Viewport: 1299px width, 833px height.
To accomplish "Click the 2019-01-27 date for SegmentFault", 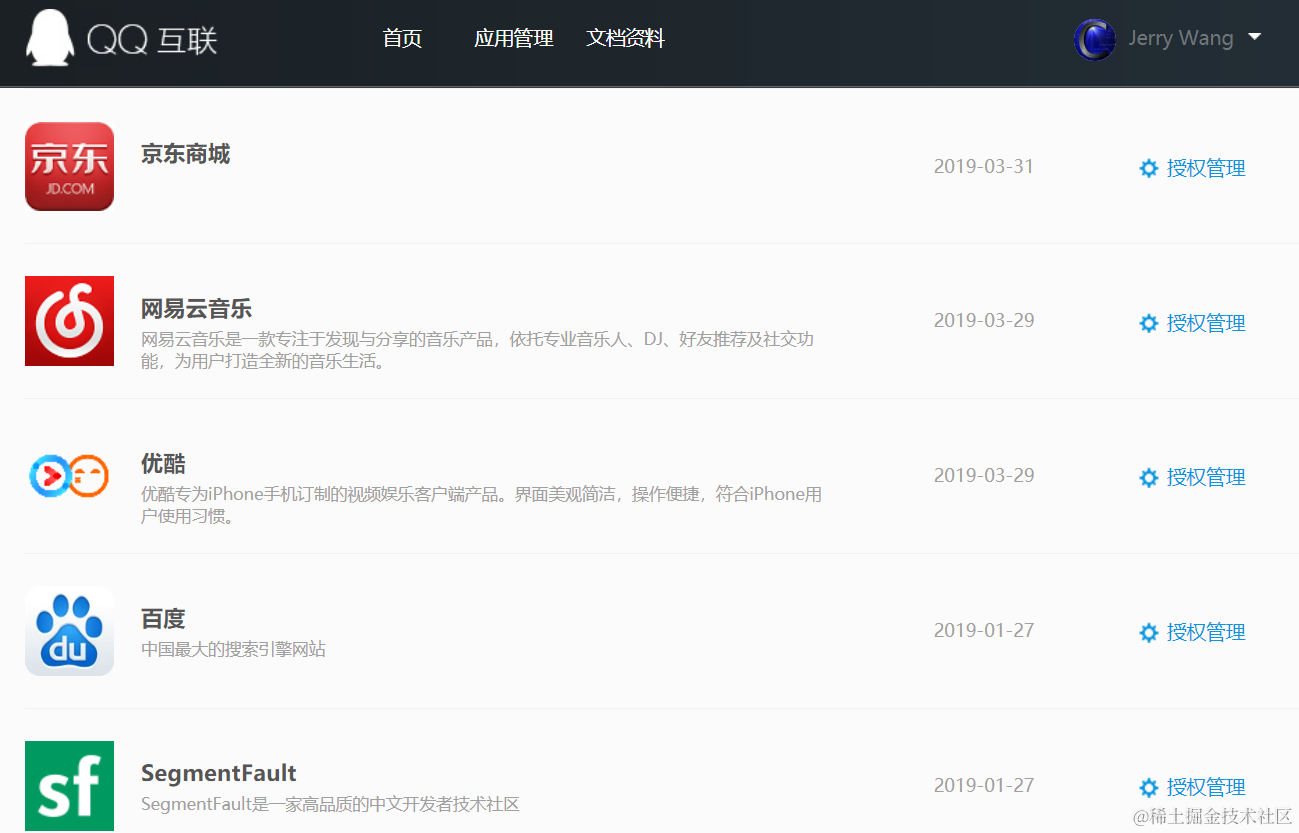I will [x=984, y=785].
